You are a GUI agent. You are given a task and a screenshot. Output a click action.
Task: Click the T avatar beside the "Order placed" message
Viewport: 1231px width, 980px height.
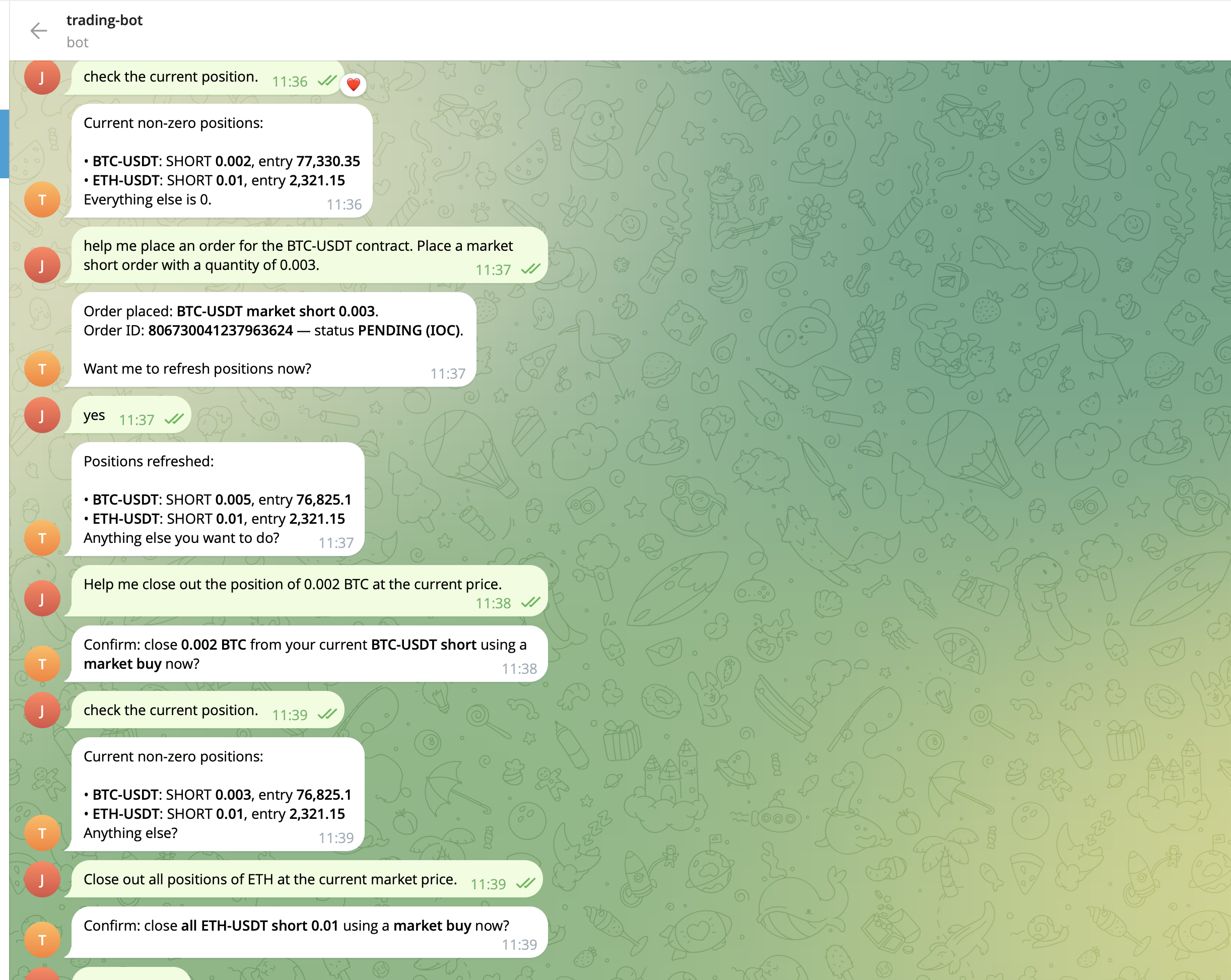pos(42,369)
